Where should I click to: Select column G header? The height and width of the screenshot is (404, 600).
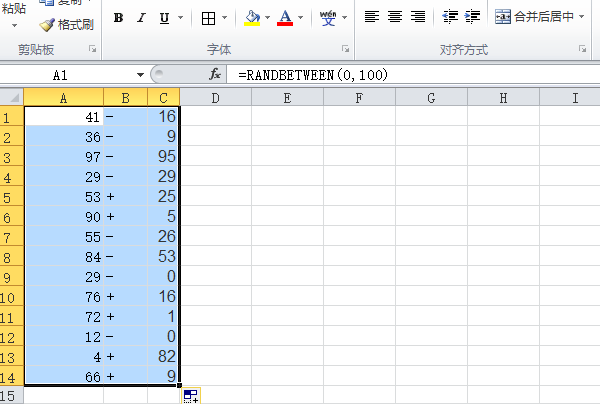(x=431, y=98)
